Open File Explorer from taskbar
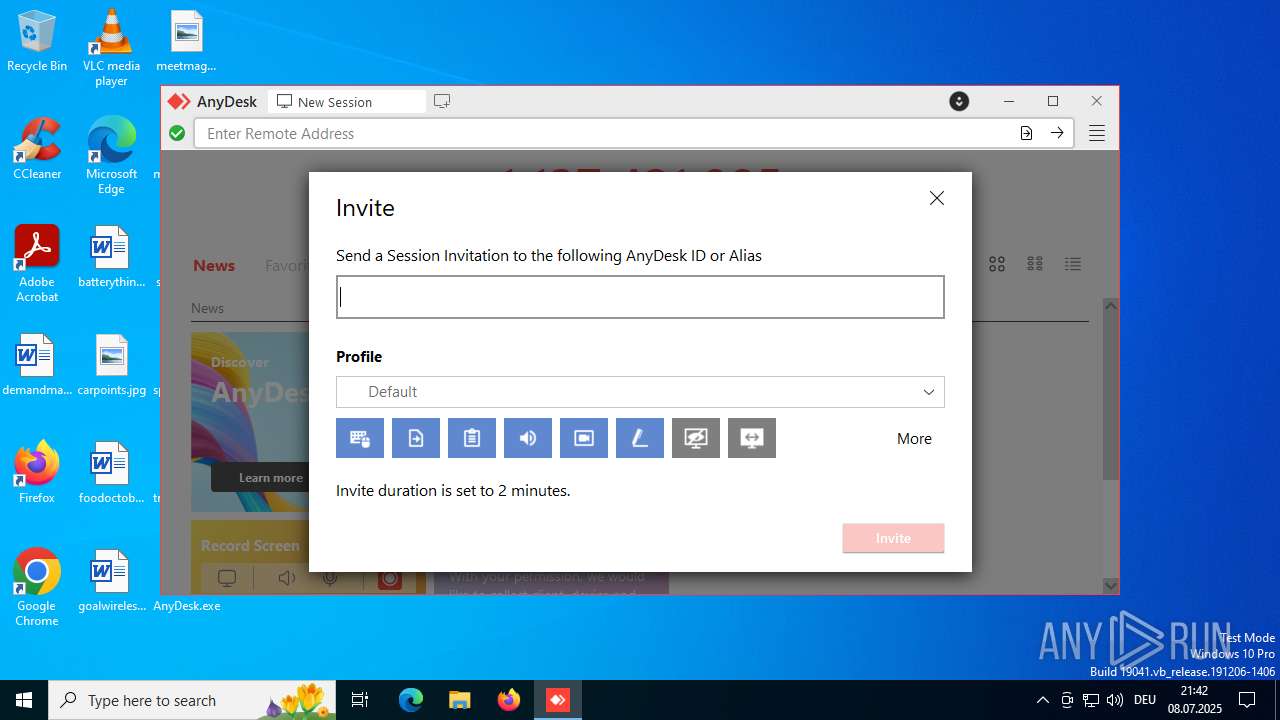This screenshot has width=1280, height=720. 460,700
